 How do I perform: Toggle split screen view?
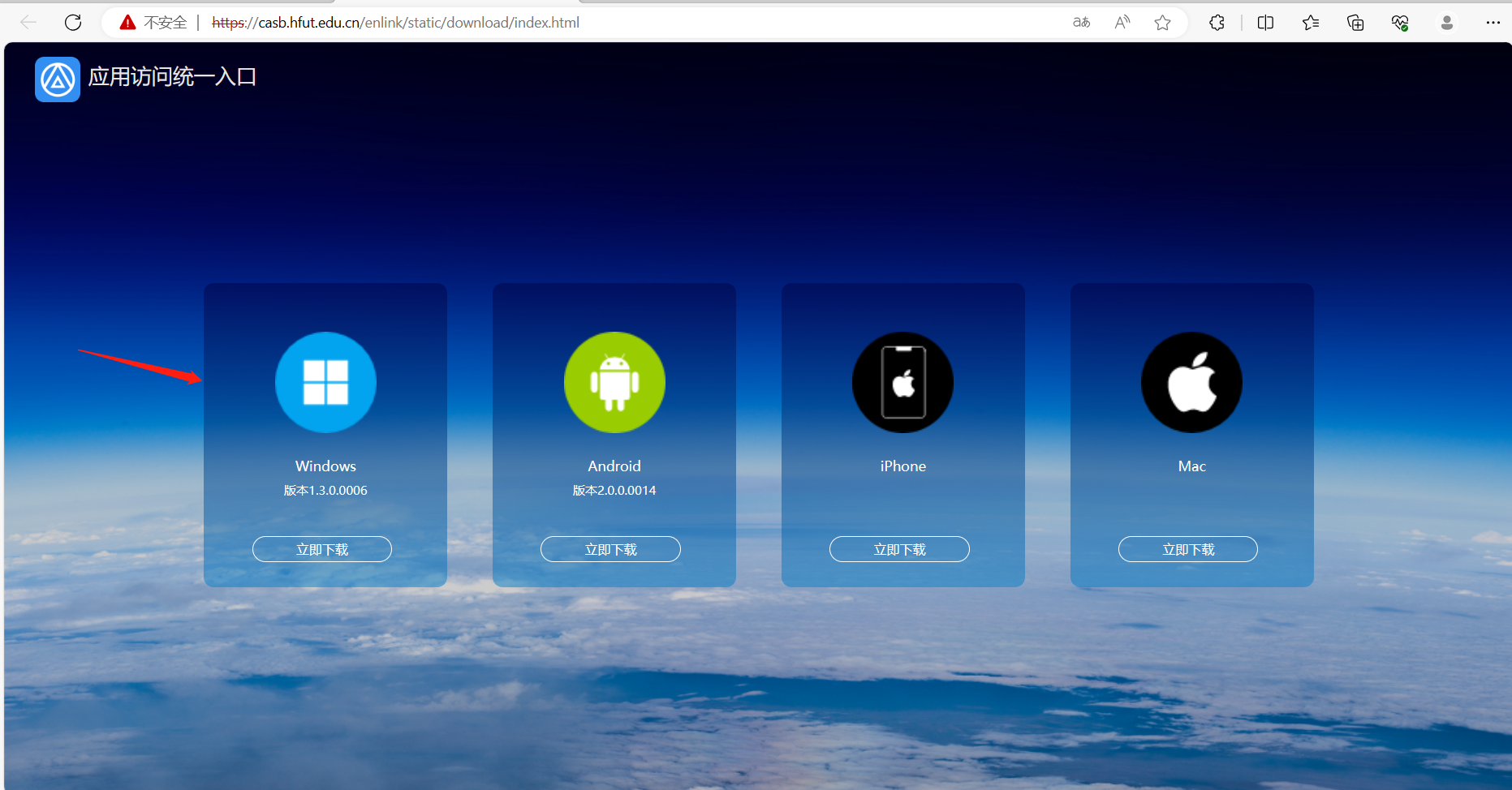click(1265, 23)
